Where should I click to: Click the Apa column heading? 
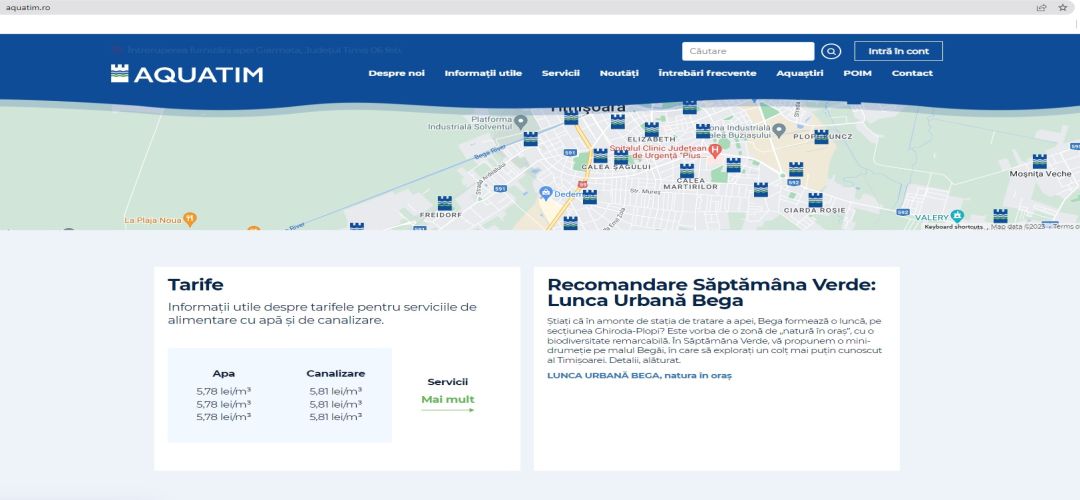[224, 373]
